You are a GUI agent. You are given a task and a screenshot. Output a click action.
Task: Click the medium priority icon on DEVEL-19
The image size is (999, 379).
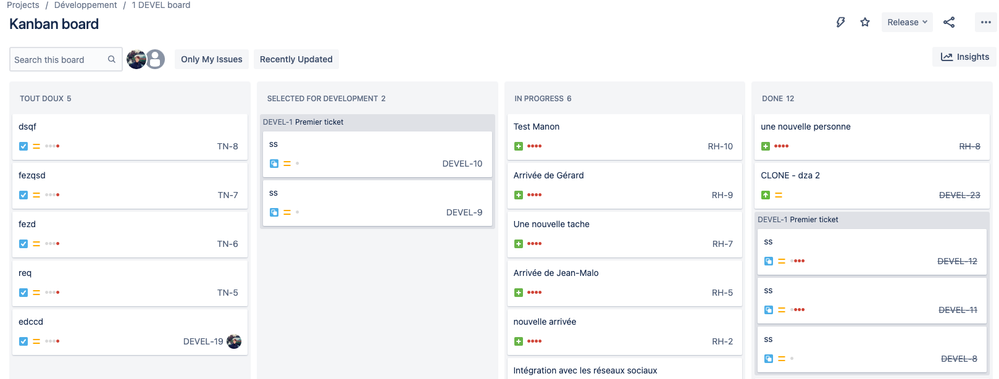[x=36, y=341]
